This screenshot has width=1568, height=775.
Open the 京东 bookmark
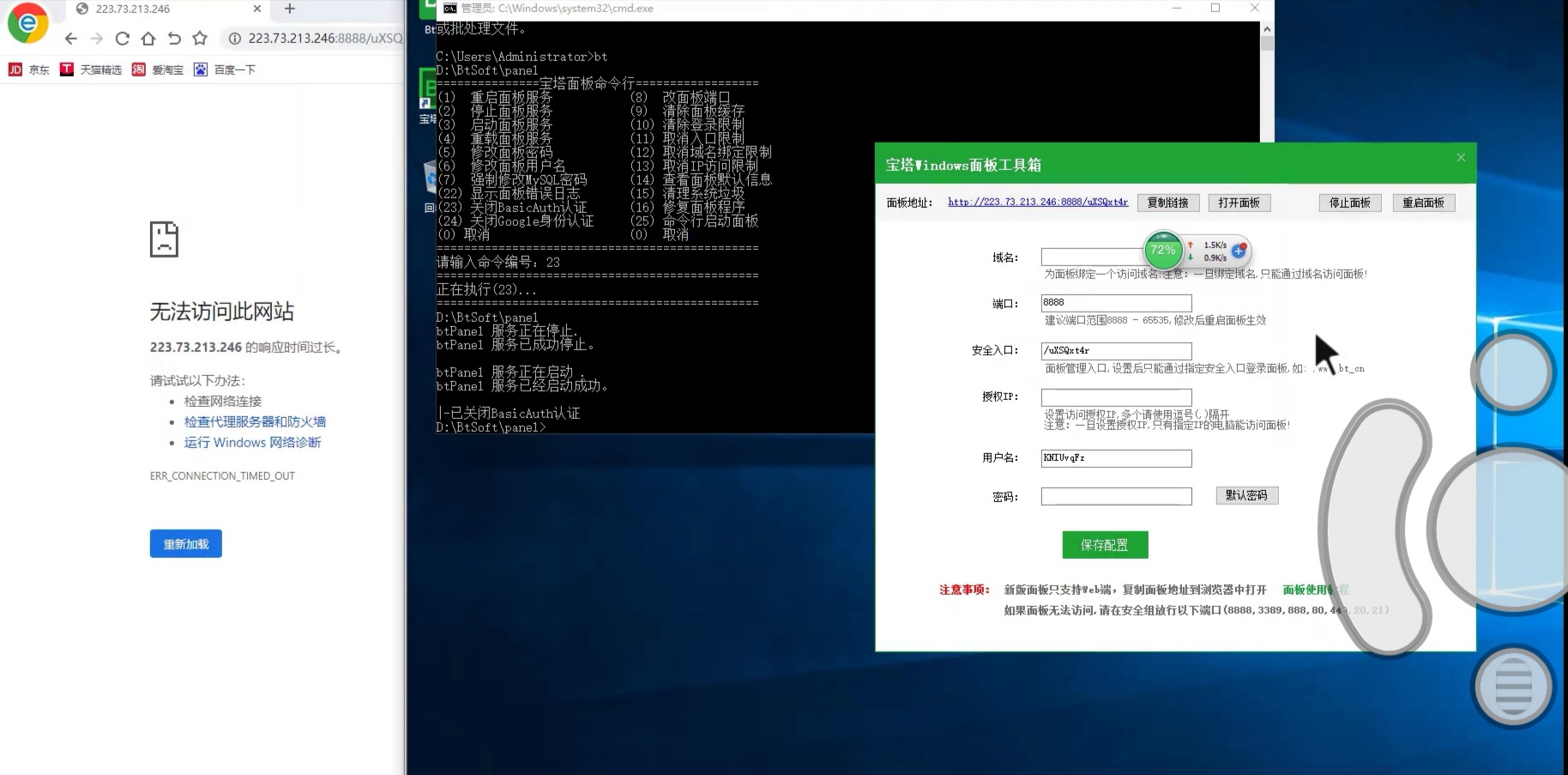pyautogui.click(x=29, y=70)
